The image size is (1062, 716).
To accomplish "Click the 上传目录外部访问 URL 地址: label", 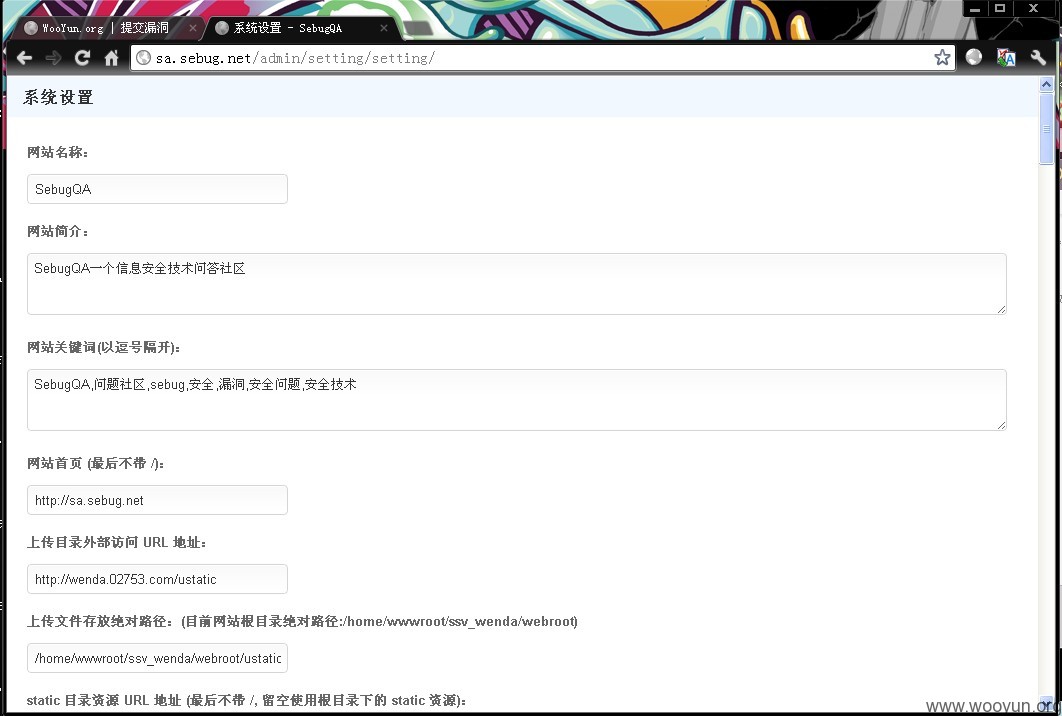I will coord(116,543).
